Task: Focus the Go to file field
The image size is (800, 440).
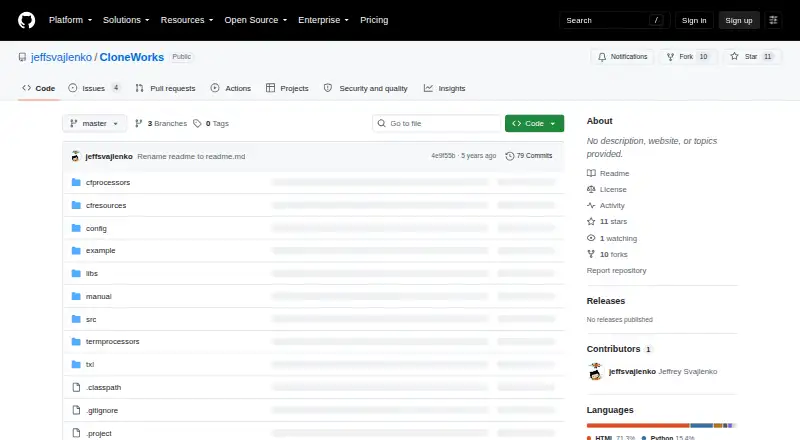Action: 437,124
